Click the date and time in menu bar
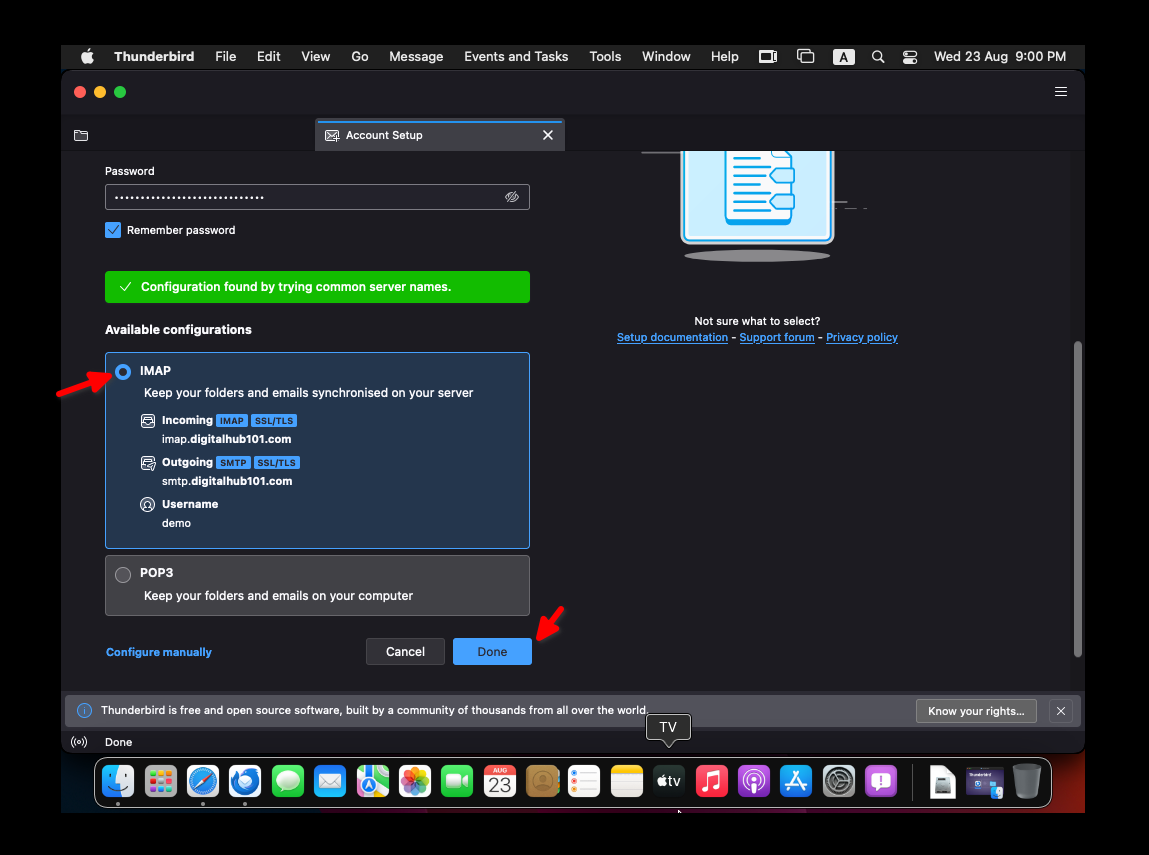 point(1000,56)
